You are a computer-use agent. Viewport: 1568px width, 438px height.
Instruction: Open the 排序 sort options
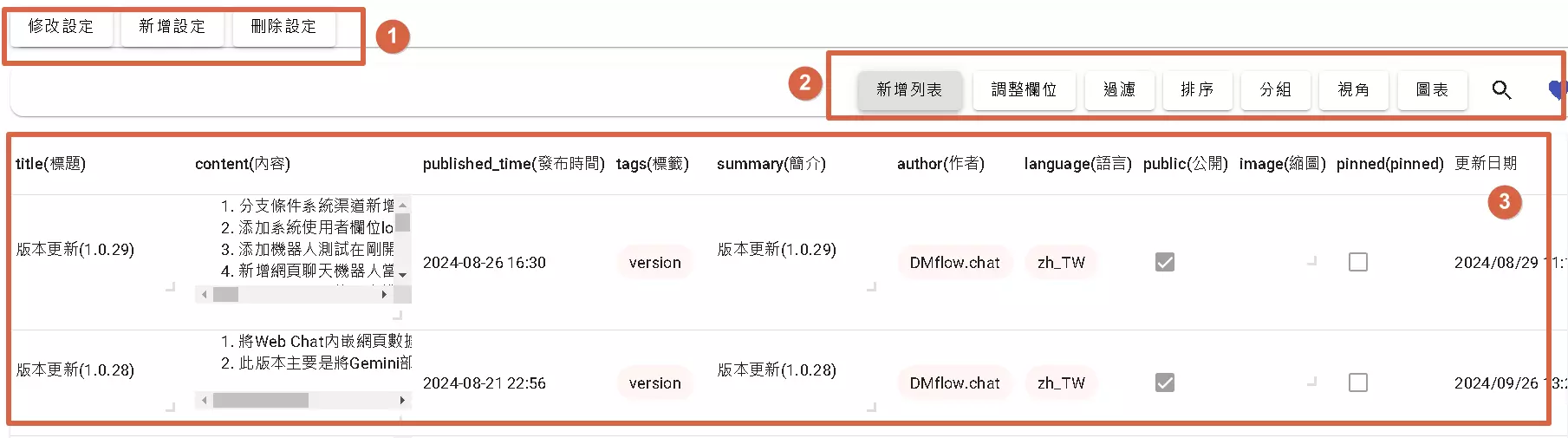pos(1197,90)
